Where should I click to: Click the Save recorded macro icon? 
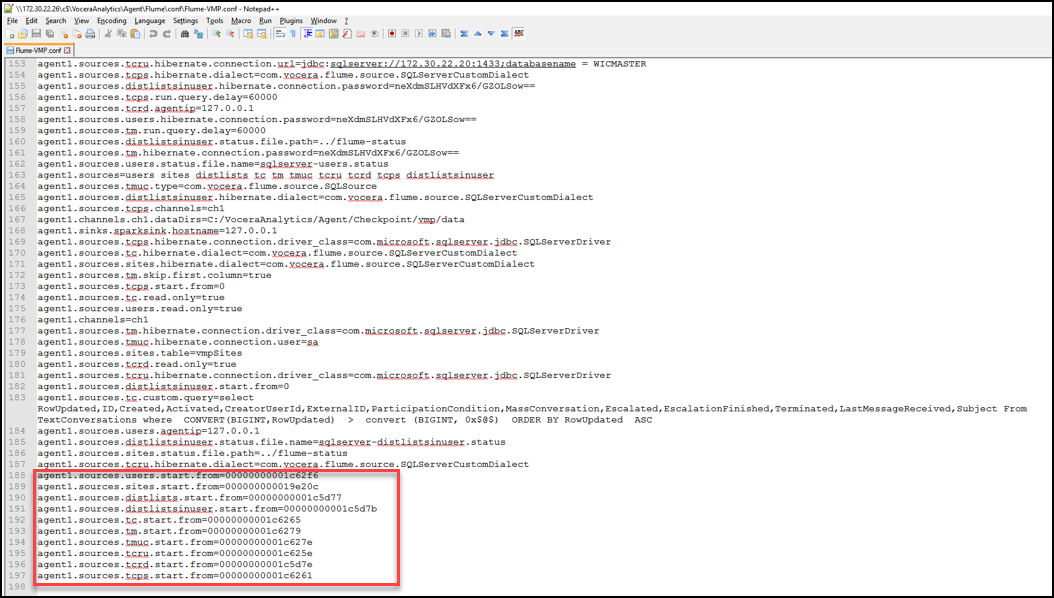tap(445, 34)
